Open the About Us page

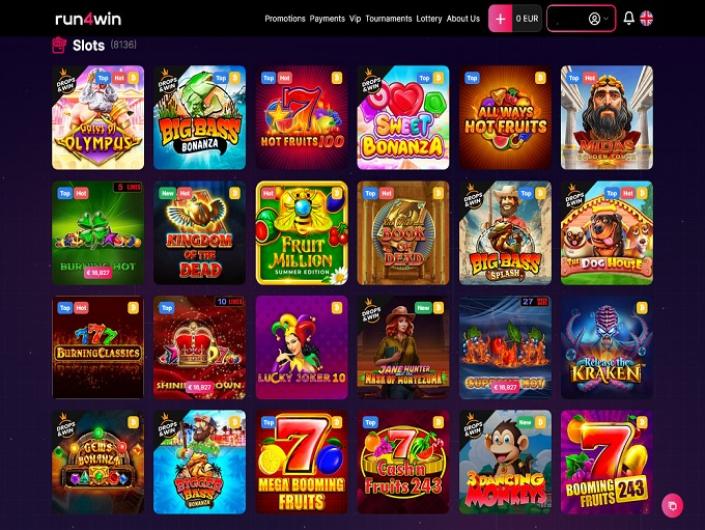(463, 19)
